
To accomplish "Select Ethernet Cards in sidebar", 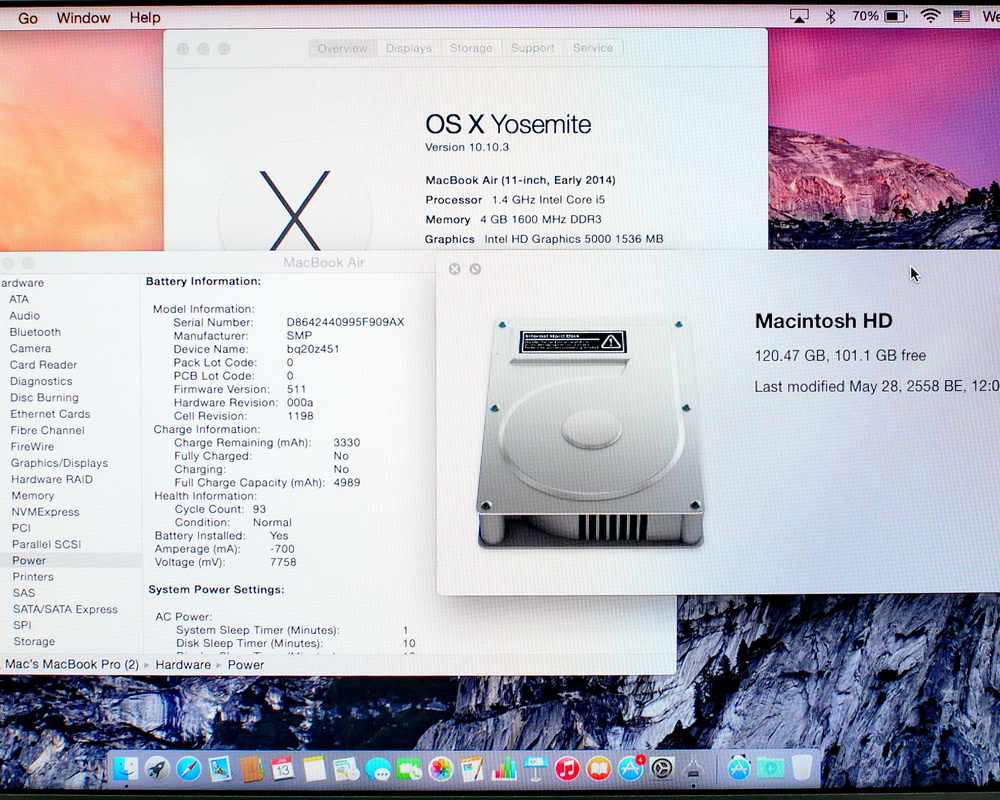I will 50,414.
